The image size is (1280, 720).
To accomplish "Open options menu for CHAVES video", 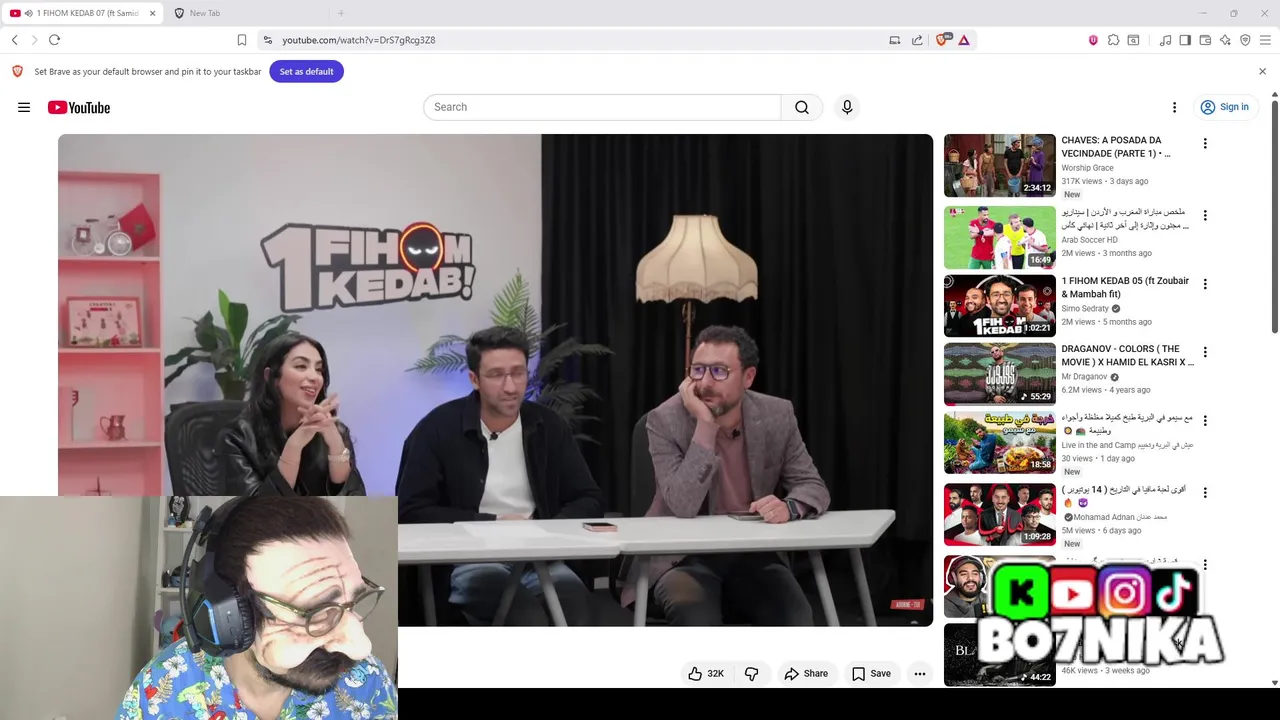I will coord(1205,144).
